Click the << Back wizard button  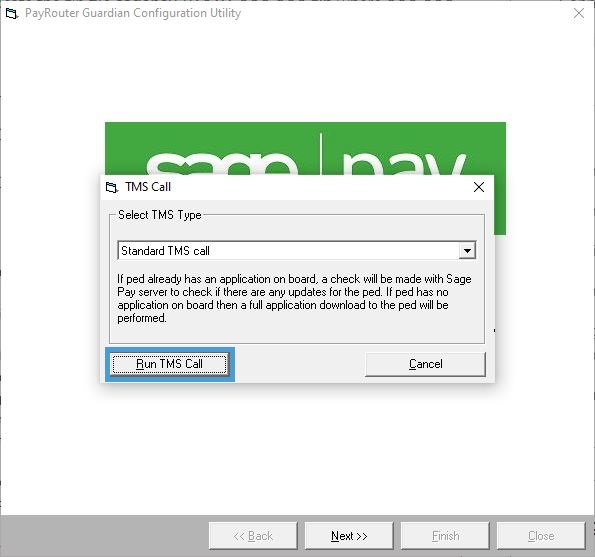253,536
